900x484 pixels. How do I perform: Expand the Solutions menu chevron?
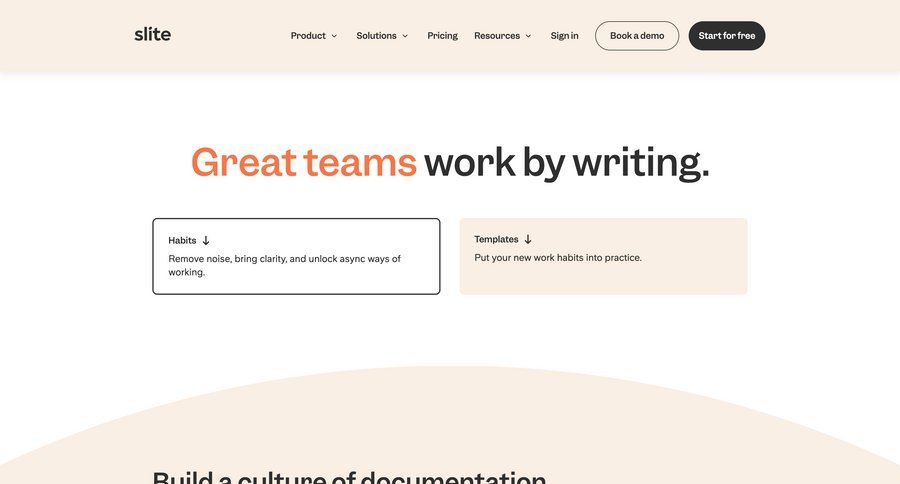coord(405,36)
